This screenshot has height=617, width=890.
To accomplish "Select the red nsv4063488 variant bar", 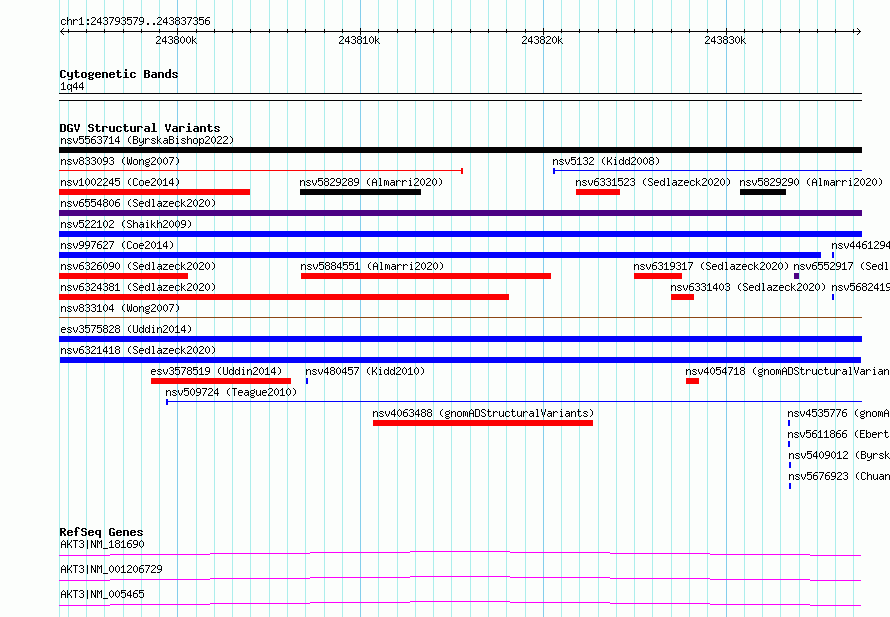I will (x=482, y=423).
